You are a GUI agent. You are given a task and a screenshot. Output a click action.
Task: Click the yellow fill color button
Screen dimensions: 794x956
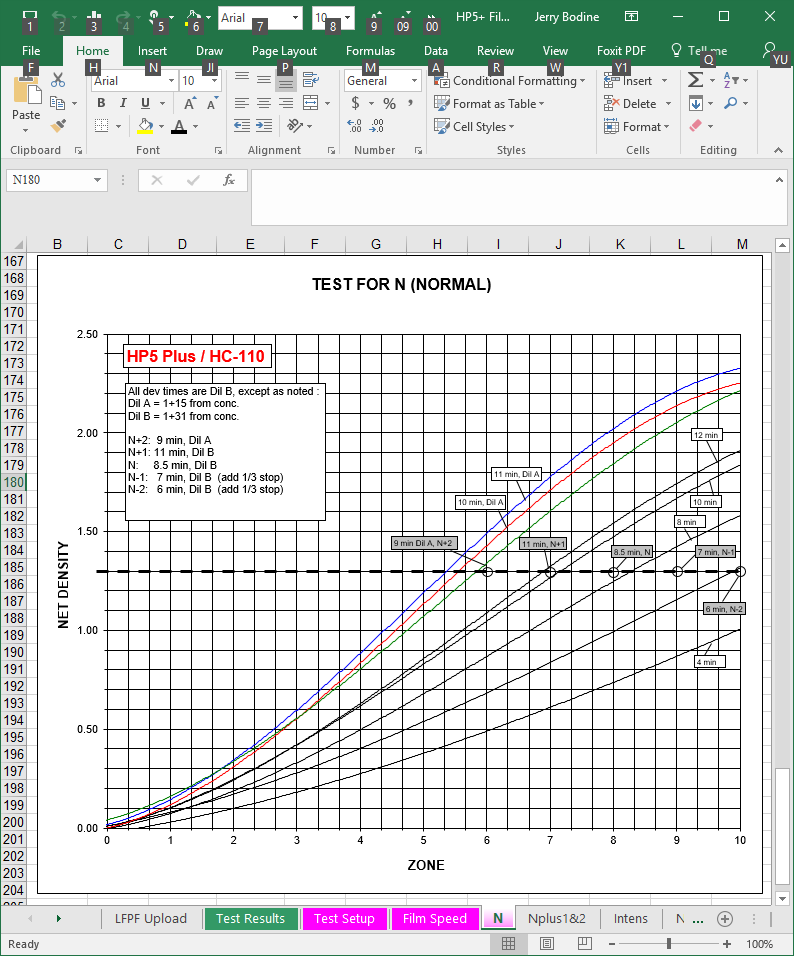tap(146, 127)
